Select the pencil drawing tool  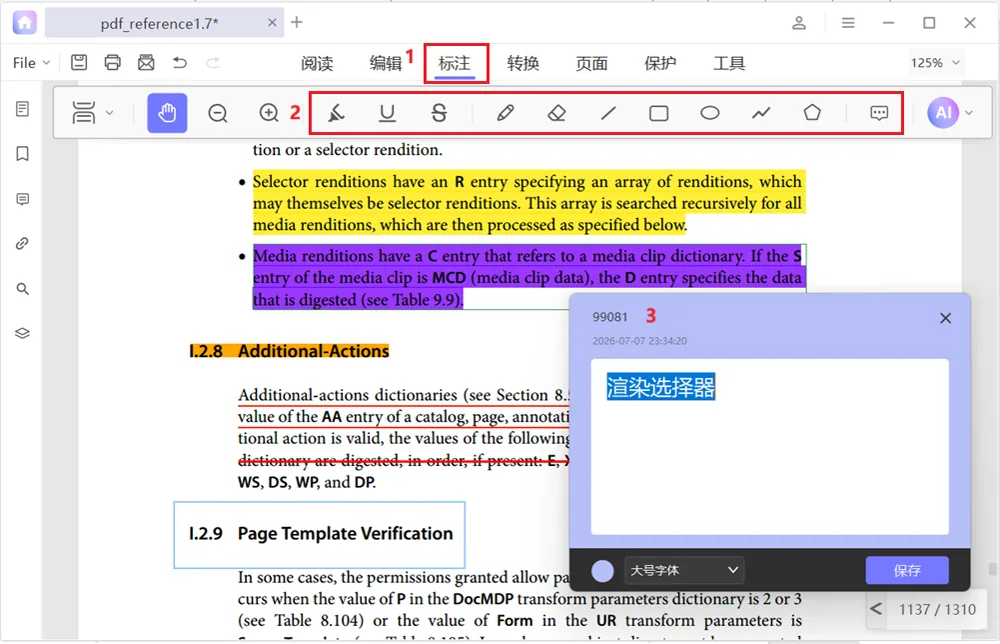[x=505, y=113]
